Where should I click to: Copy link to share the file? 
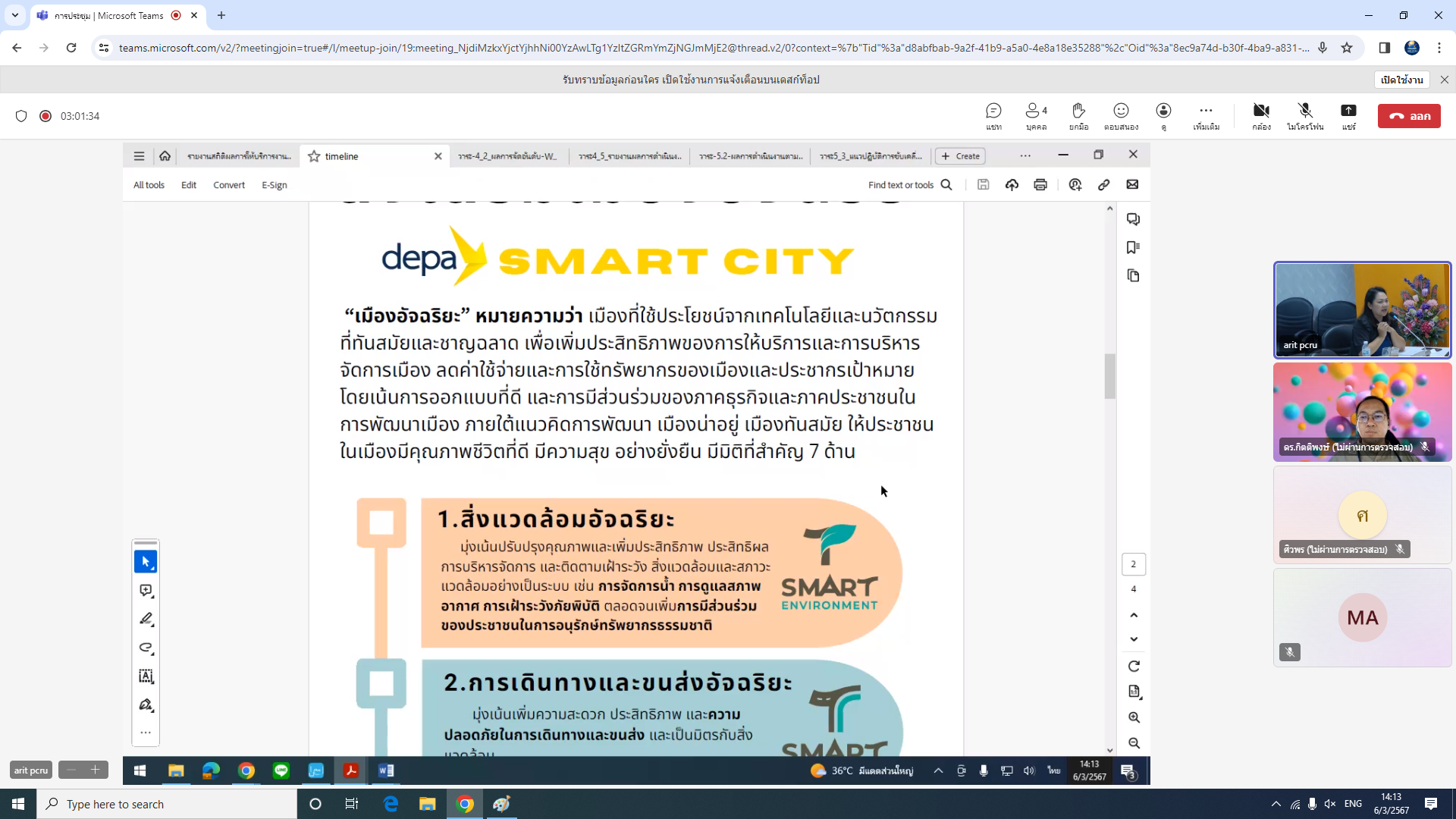1104,185
